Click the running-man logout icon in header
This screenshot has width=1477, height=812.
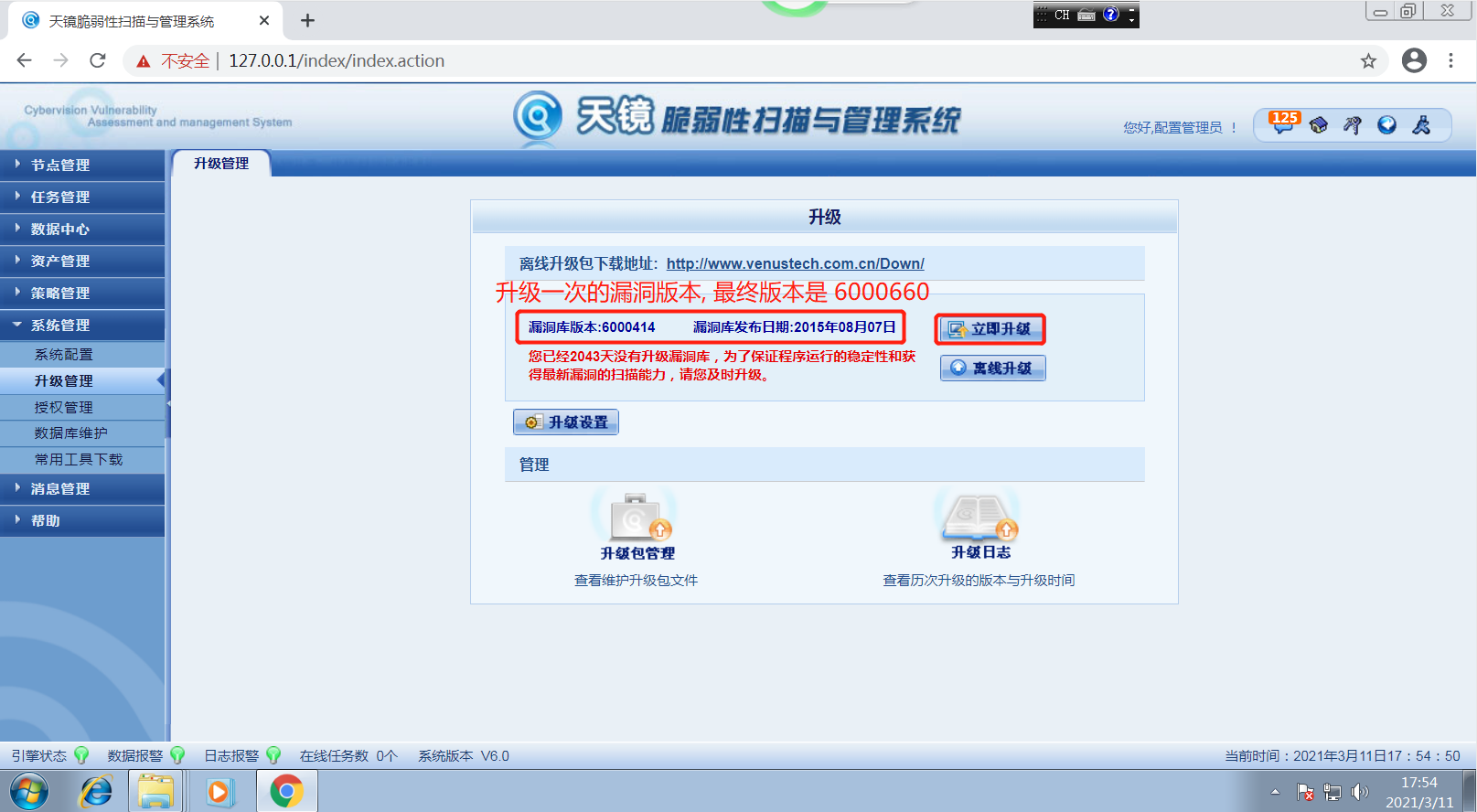point(1421,125)
